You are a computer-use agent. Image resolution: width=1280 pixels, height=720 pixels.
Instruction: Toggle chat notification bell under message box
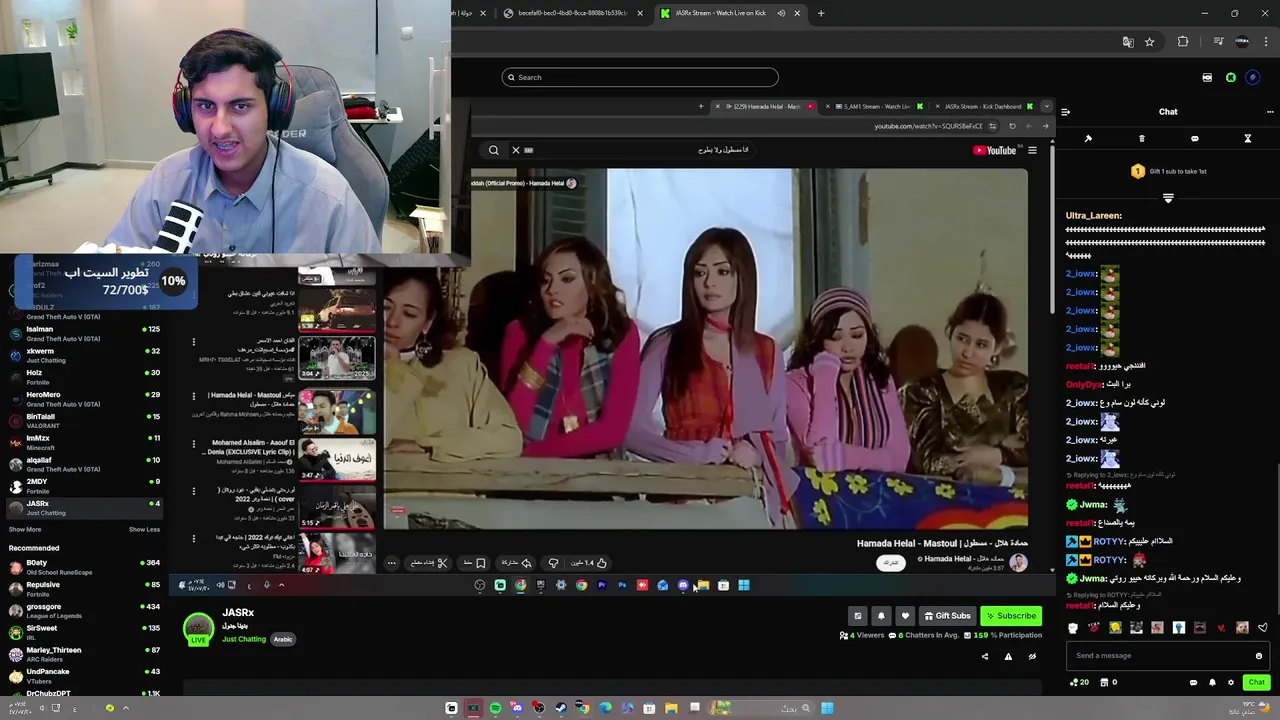pyautogui.click(x=1212, y=682)
